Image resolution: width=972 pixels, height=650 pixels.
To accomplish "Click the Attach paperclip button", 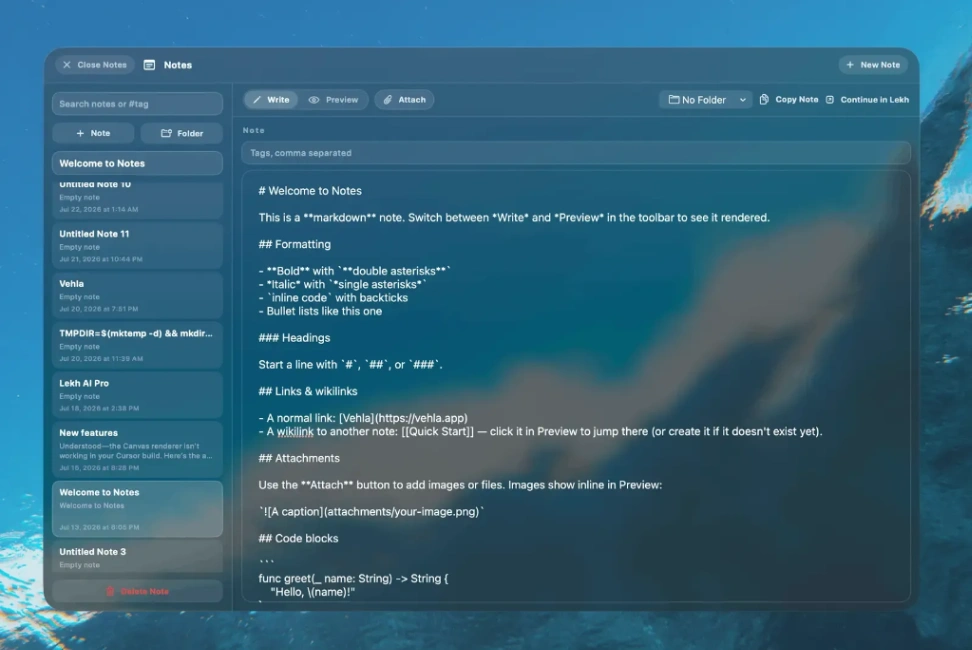I will [404, 100].
